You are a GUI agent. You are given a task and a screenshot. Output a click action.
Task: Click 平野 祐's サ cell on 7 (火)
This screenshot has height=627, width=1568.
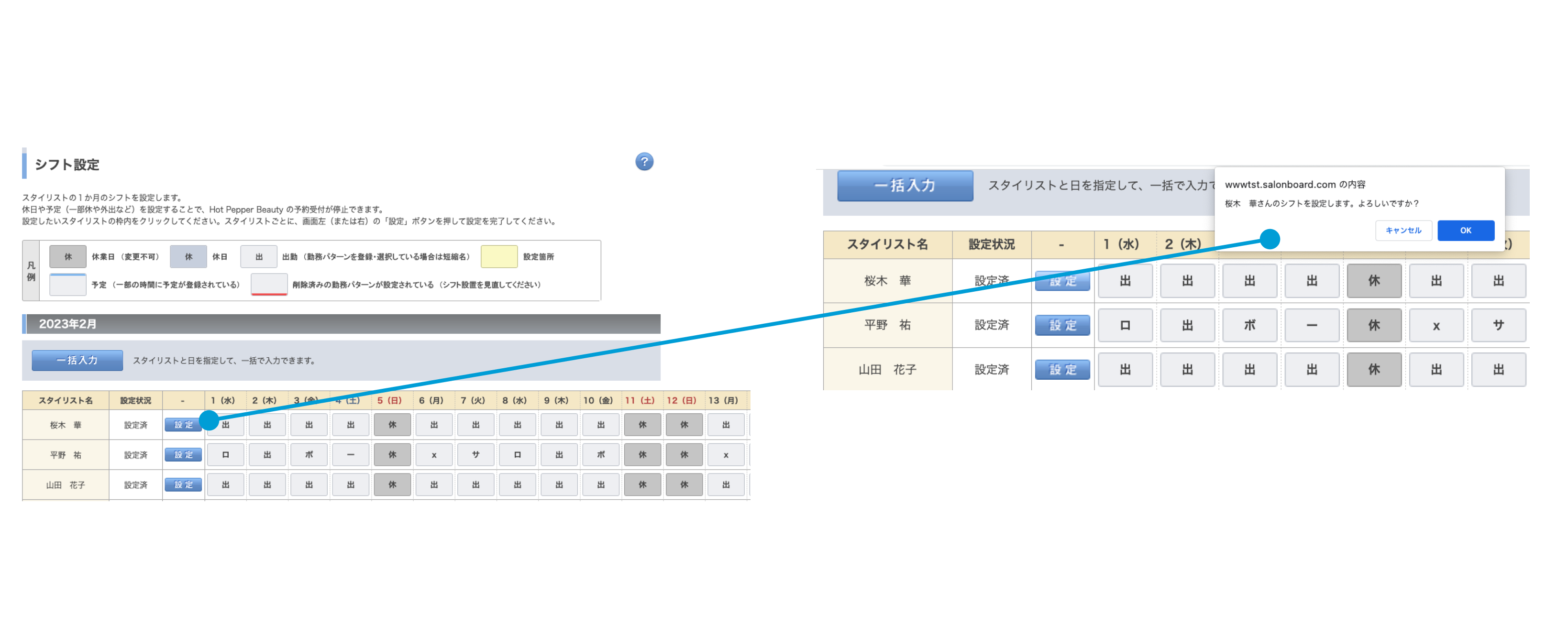[x=475, y=455]
